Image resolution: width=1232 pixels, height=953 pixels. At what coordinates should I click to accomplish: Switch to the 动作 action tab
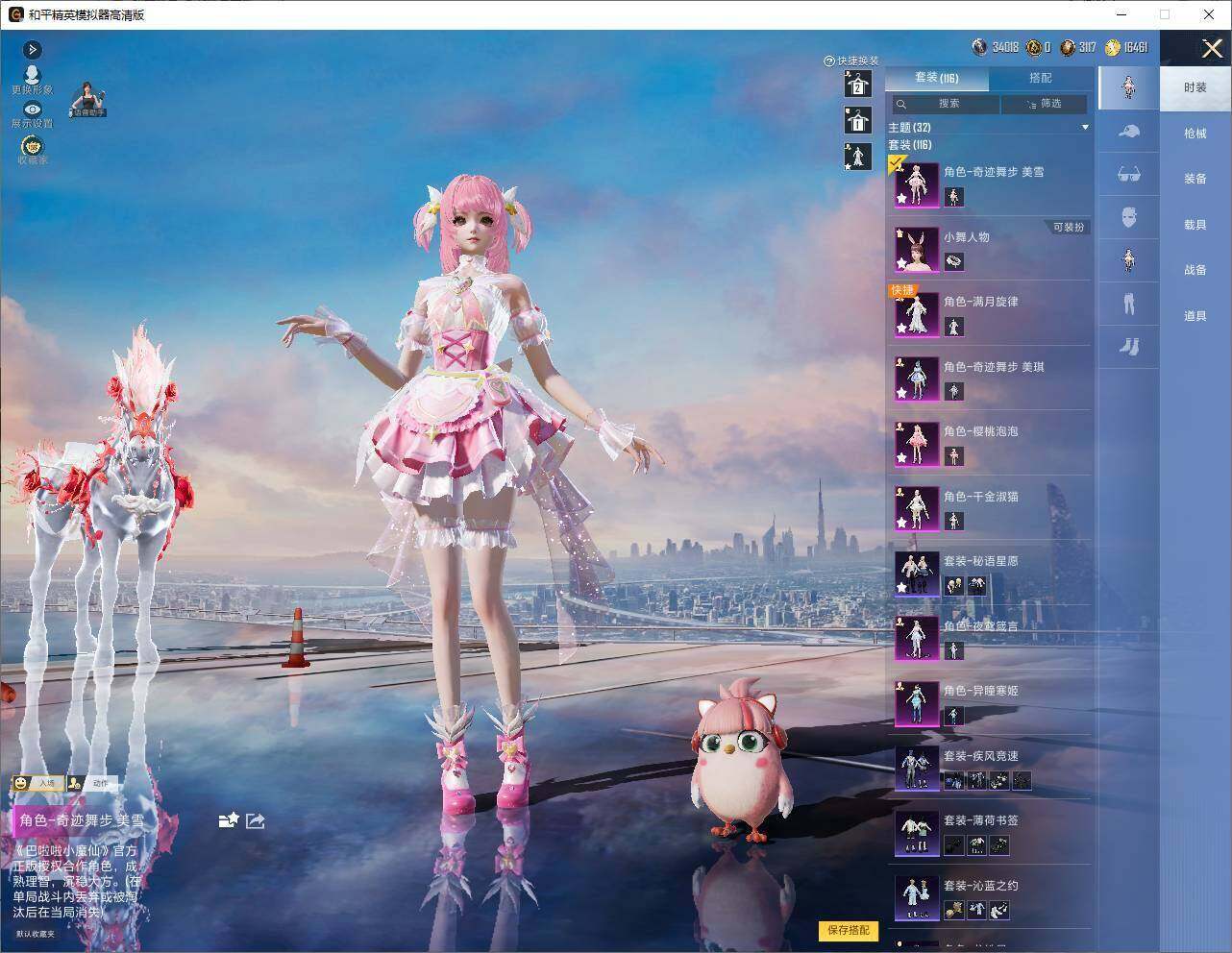click(x=92, y=783)
